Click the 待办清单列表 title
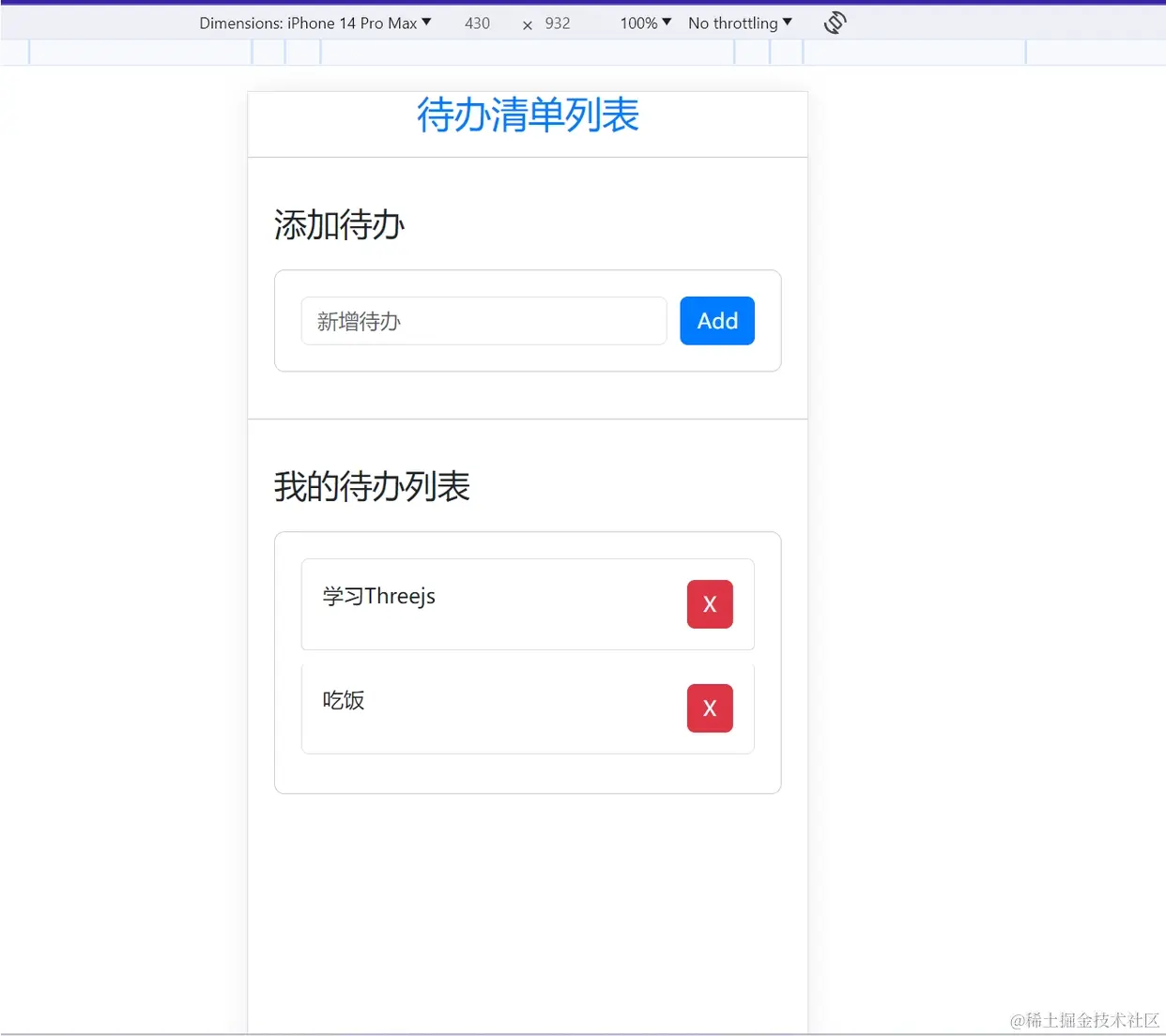Image resolution: width=1166 pixels, height=1036 pixels. tap(528, 115)
